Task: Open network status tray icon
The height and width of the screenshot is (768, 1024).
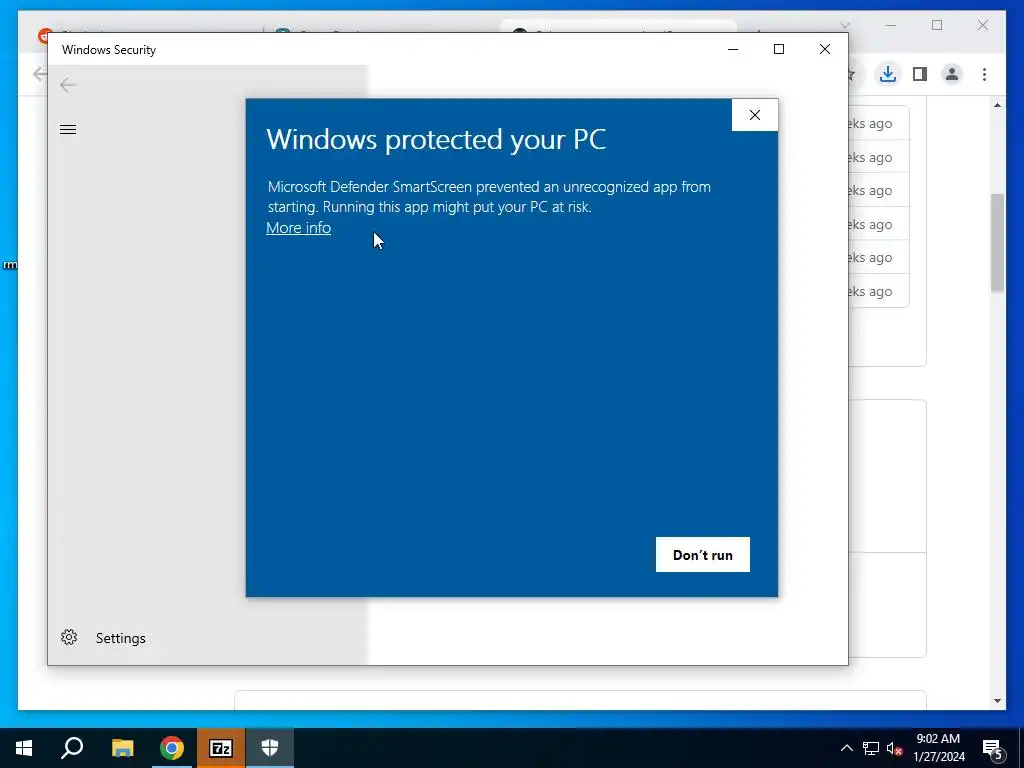Action: click(x=871, y=748)
